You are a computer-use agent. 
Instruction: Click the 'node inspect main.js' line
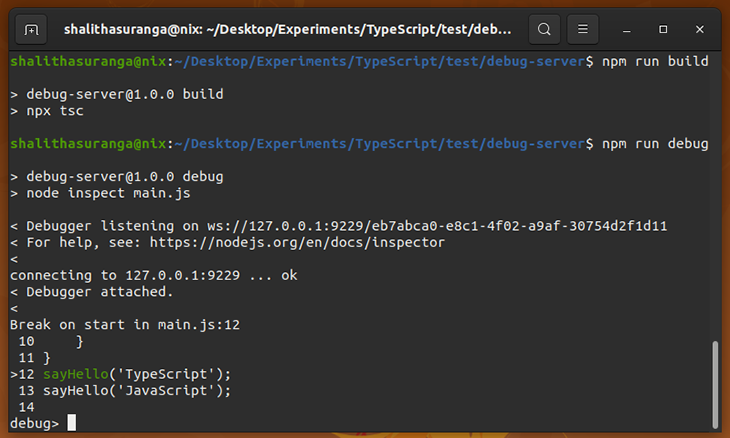[108, 193]
